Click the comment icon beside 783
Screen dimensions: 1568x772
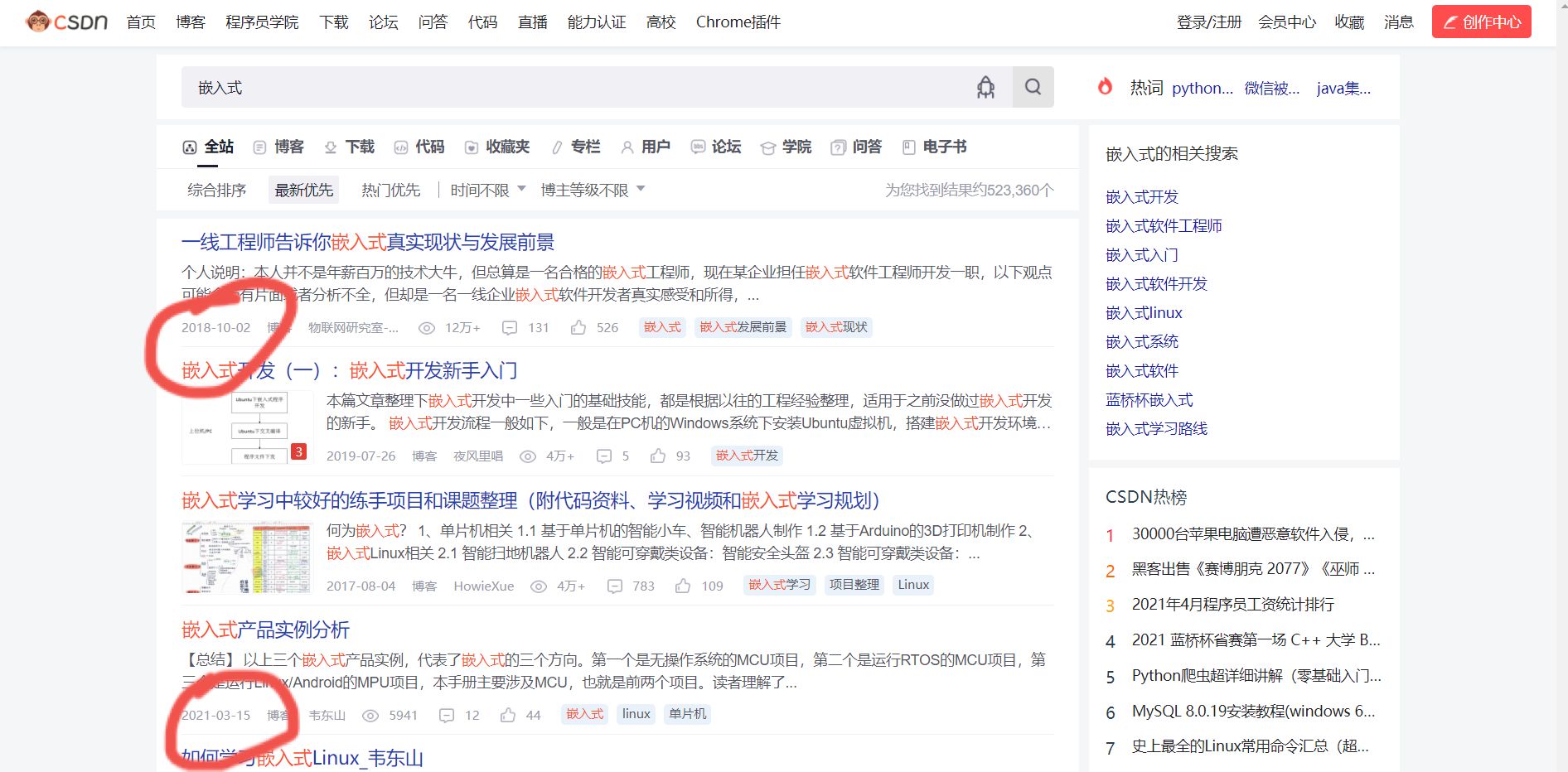point(615,586)
